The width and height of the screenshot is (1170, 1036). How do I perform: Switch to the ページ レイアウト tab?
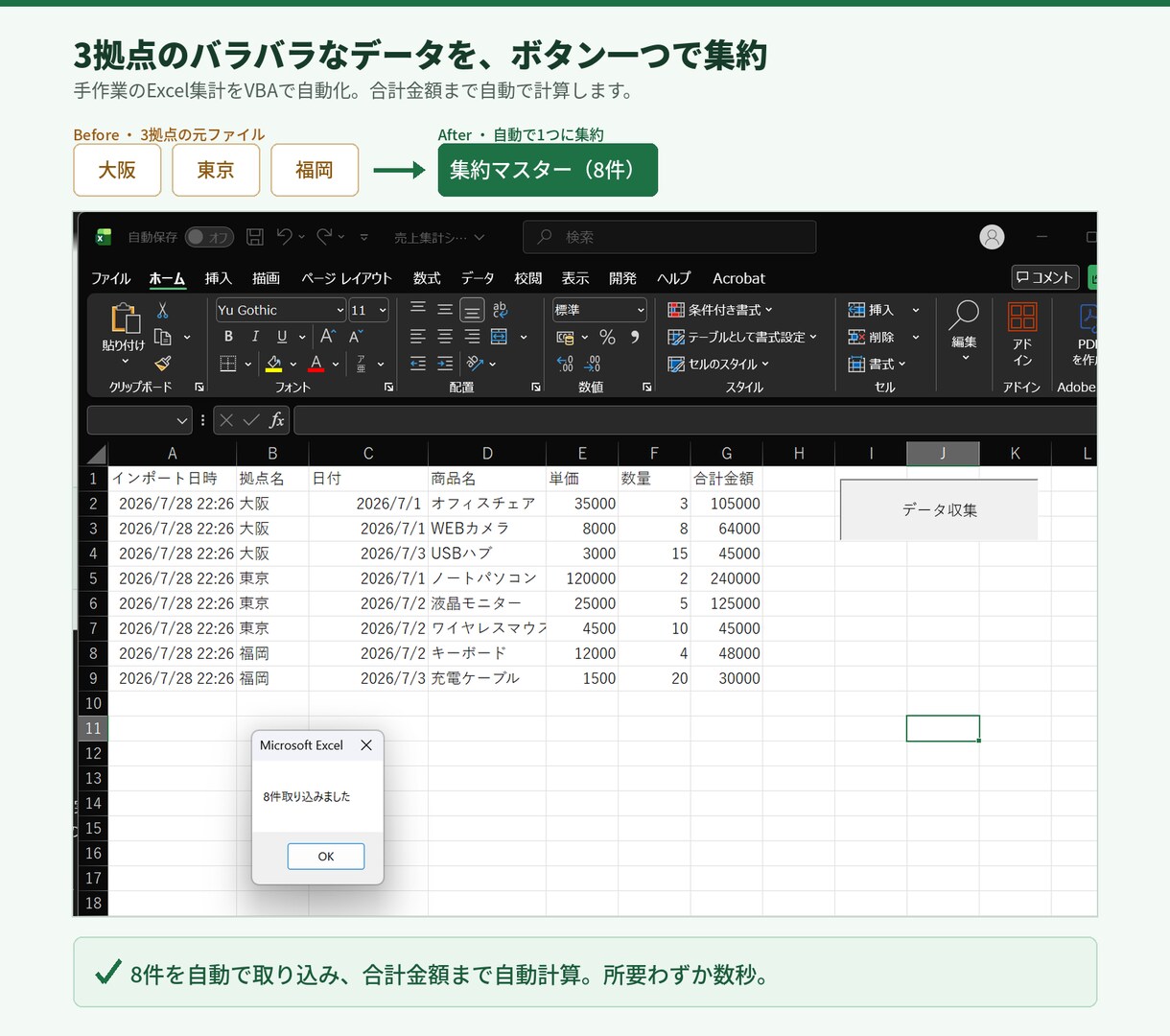(x=346, y=278)
